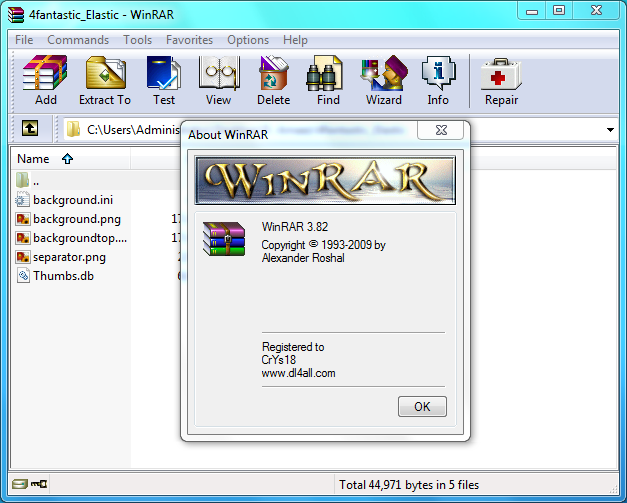Click the WinRAR 3.82 version text
This screenshot has height=503, width=627.
295,227
